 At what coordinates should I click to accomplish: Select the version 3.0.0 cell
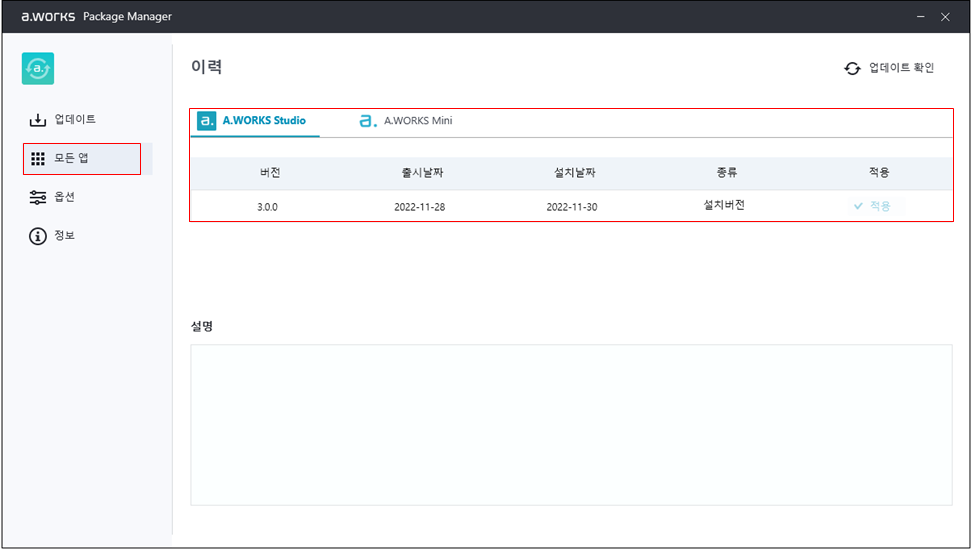267,207
